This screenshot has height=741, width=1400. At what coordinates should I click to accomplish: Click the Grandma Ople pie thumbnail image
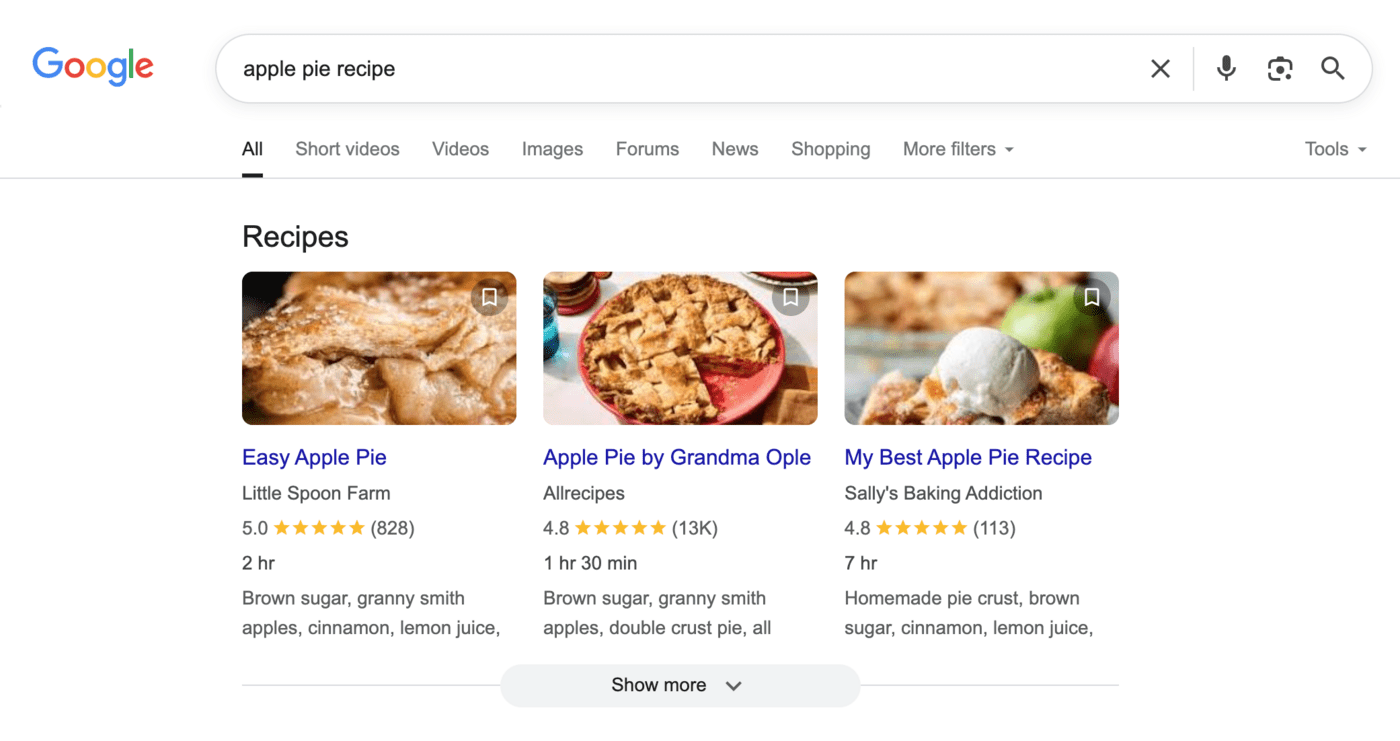click(x=680, y=348)
